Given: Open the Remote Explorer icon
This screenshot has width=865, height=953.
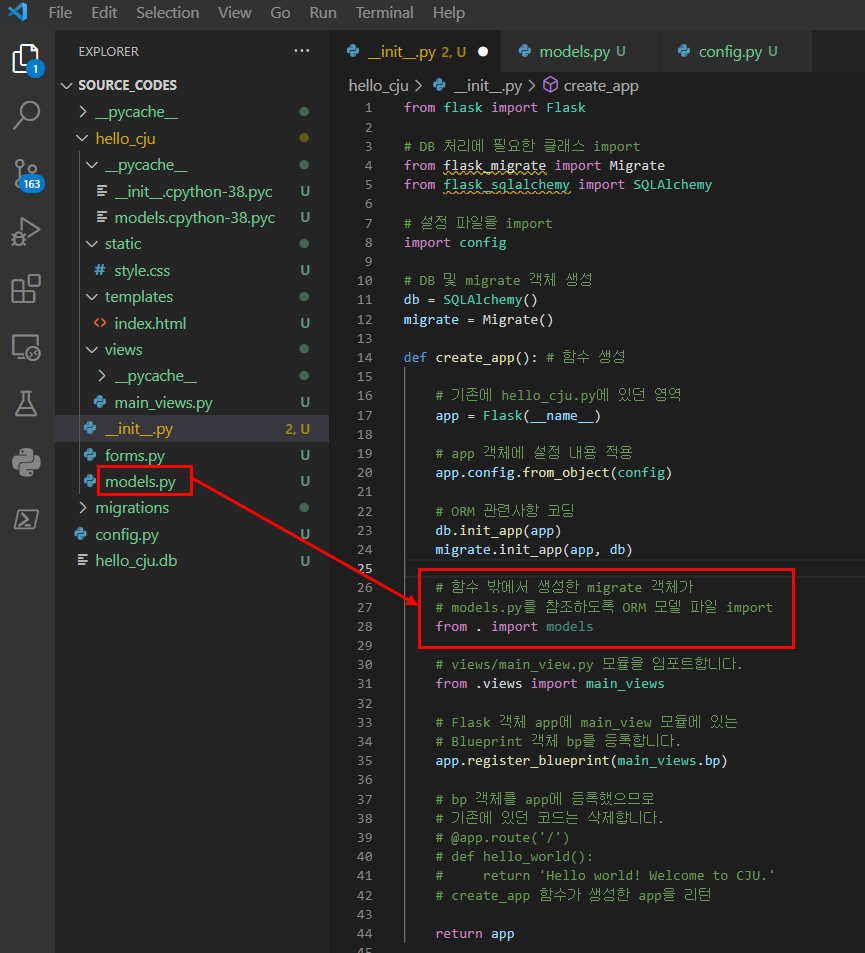Looking at the screenshot, I should (x=27, y=347).
